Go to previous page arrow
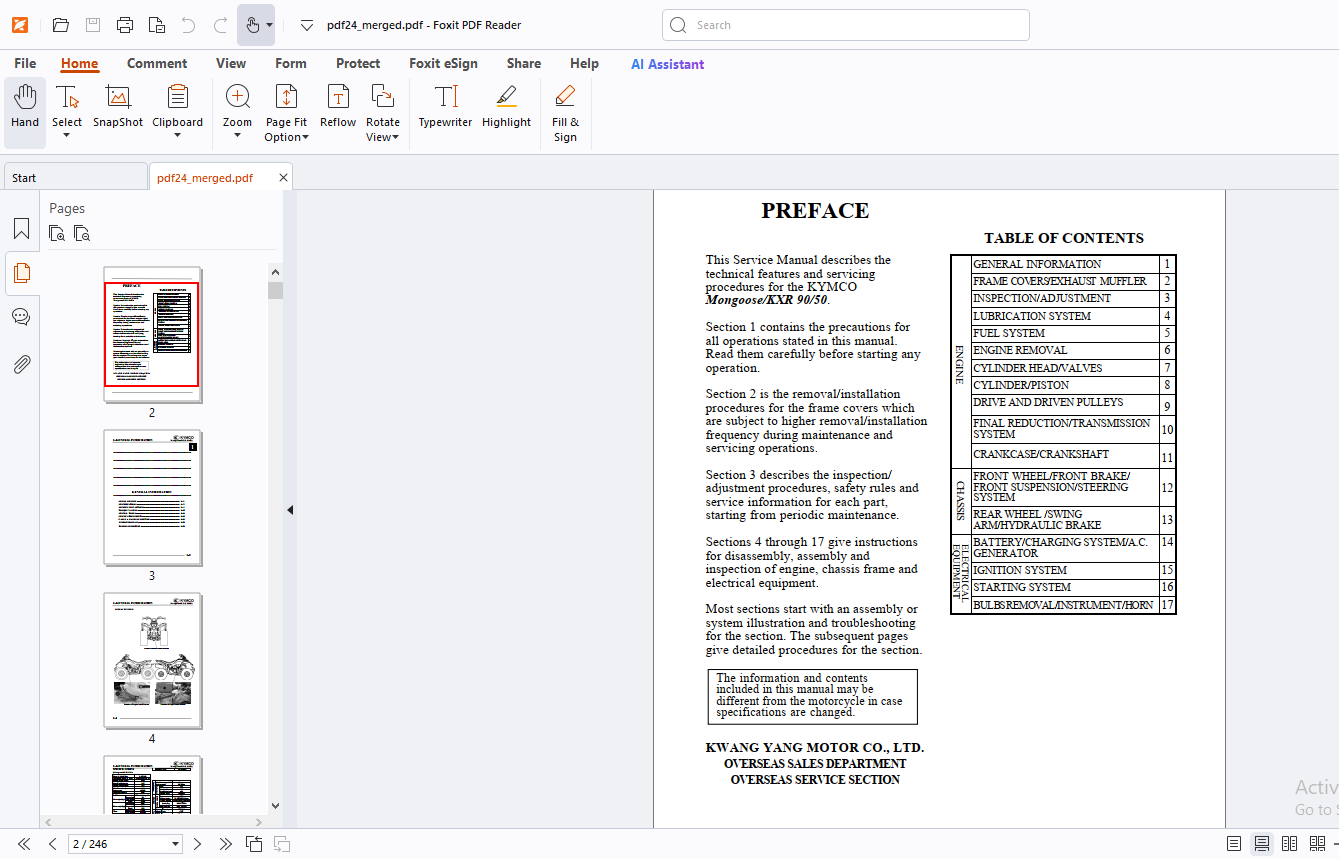The height and width of the screenshot is (859, 1339). [53, 844]
